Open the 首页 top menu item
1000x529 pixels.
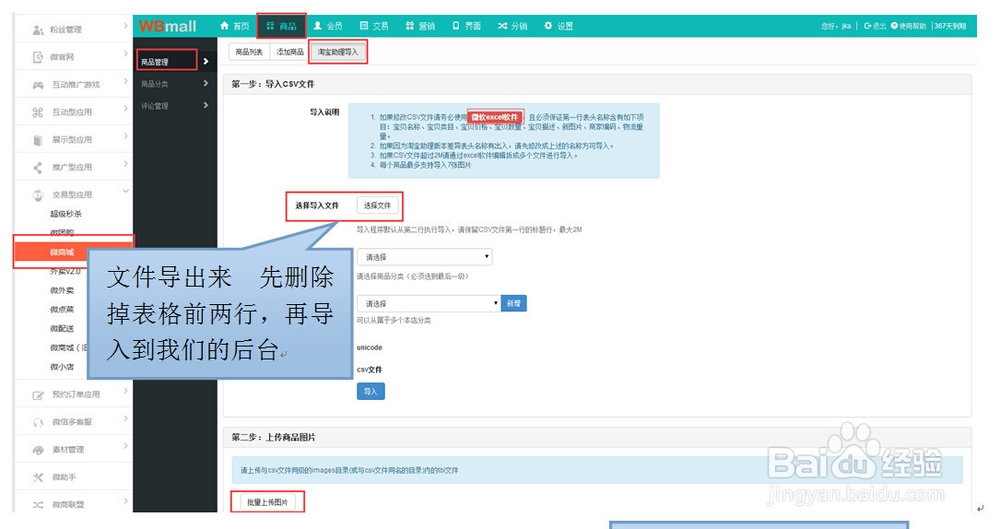(x=235, y=26)
